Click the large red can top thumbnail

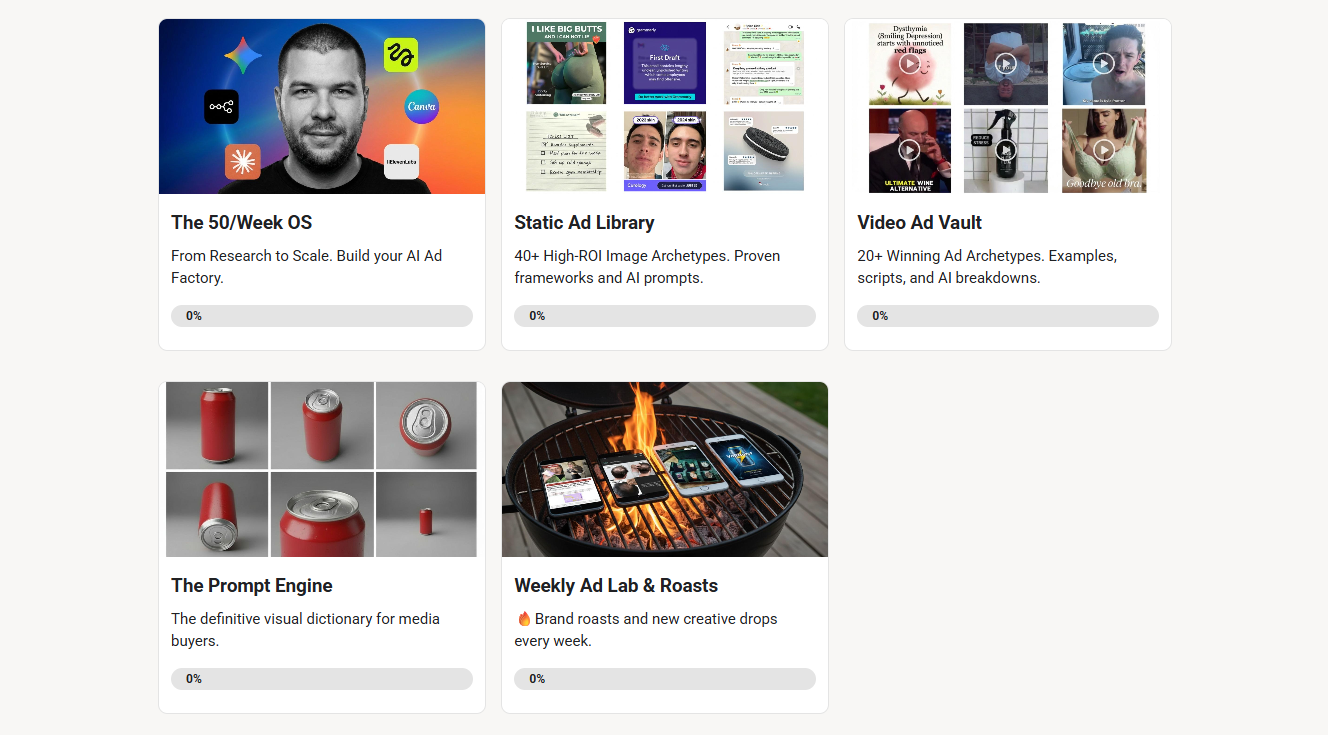322,514
